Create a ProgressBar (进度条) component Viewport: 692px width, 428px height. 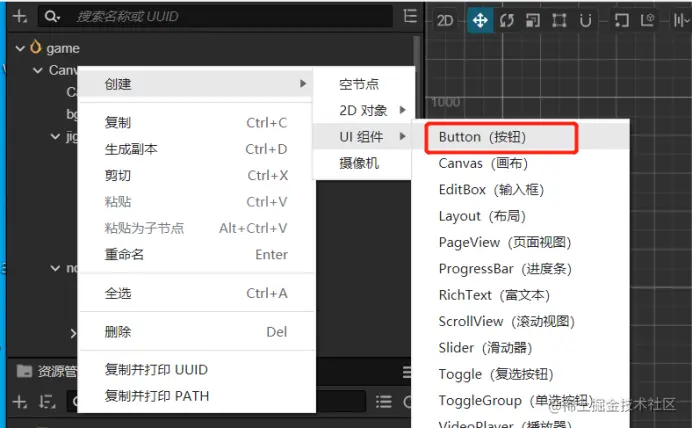tap(520, 269)
